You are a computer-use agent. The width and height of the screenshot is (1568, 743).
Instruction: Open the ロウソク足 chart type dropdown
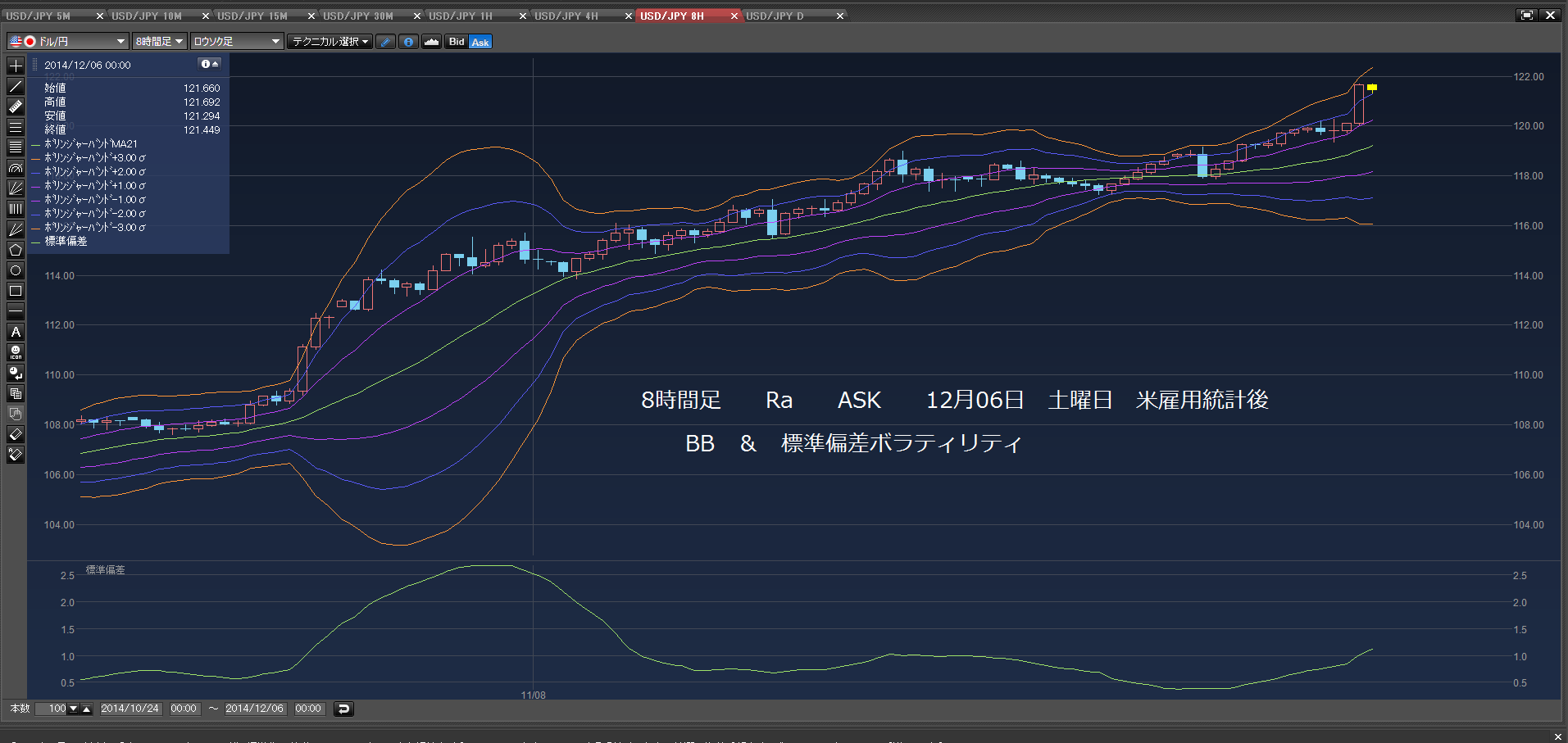click(237, 41)
